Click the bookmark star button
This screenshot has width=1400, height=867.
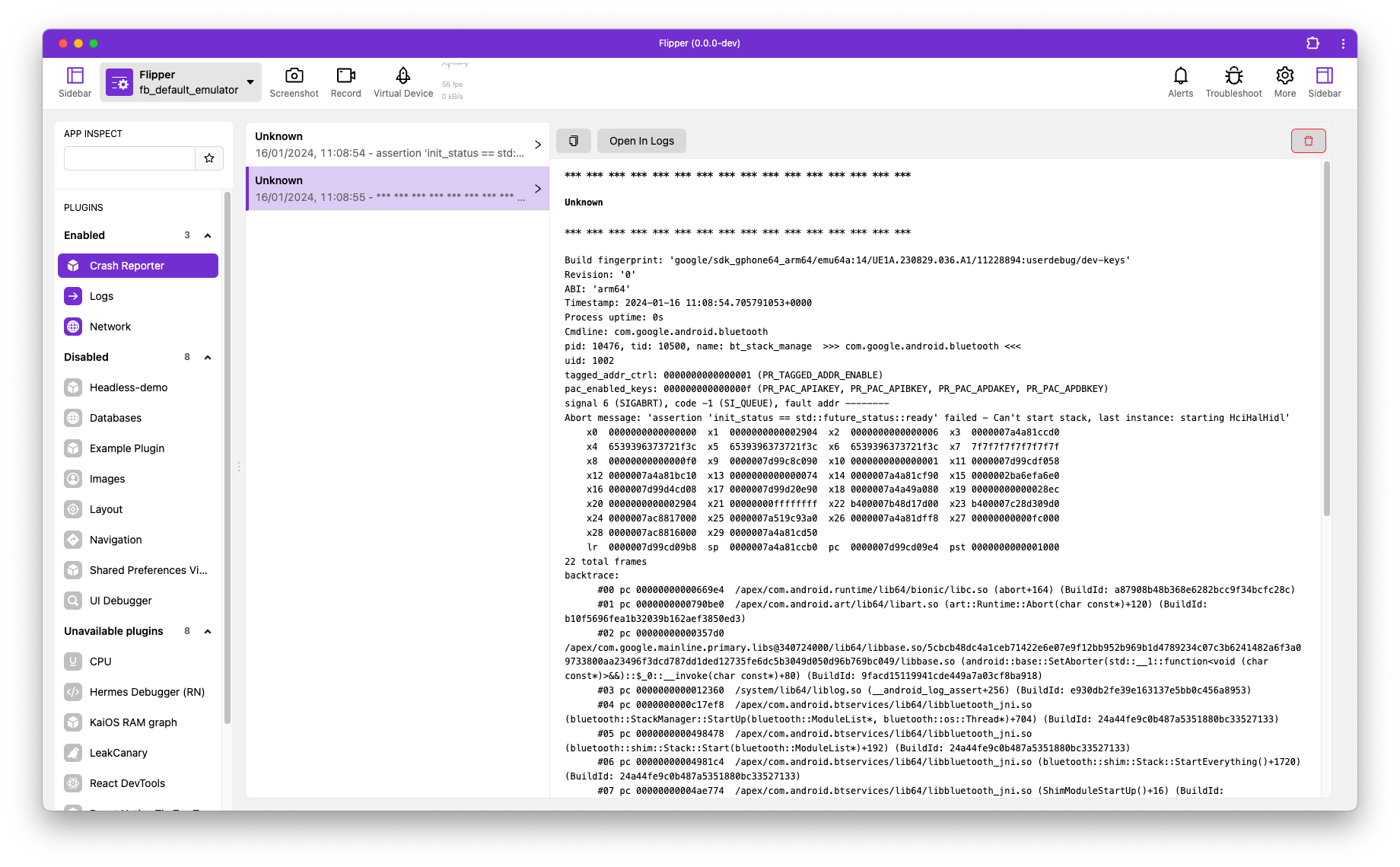click(x=209, y=158)
